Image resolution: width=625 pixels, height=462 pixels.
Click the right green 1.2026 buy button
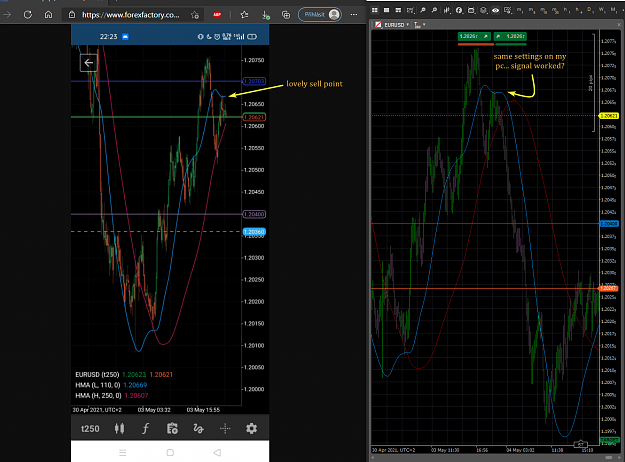coord(511,36)
